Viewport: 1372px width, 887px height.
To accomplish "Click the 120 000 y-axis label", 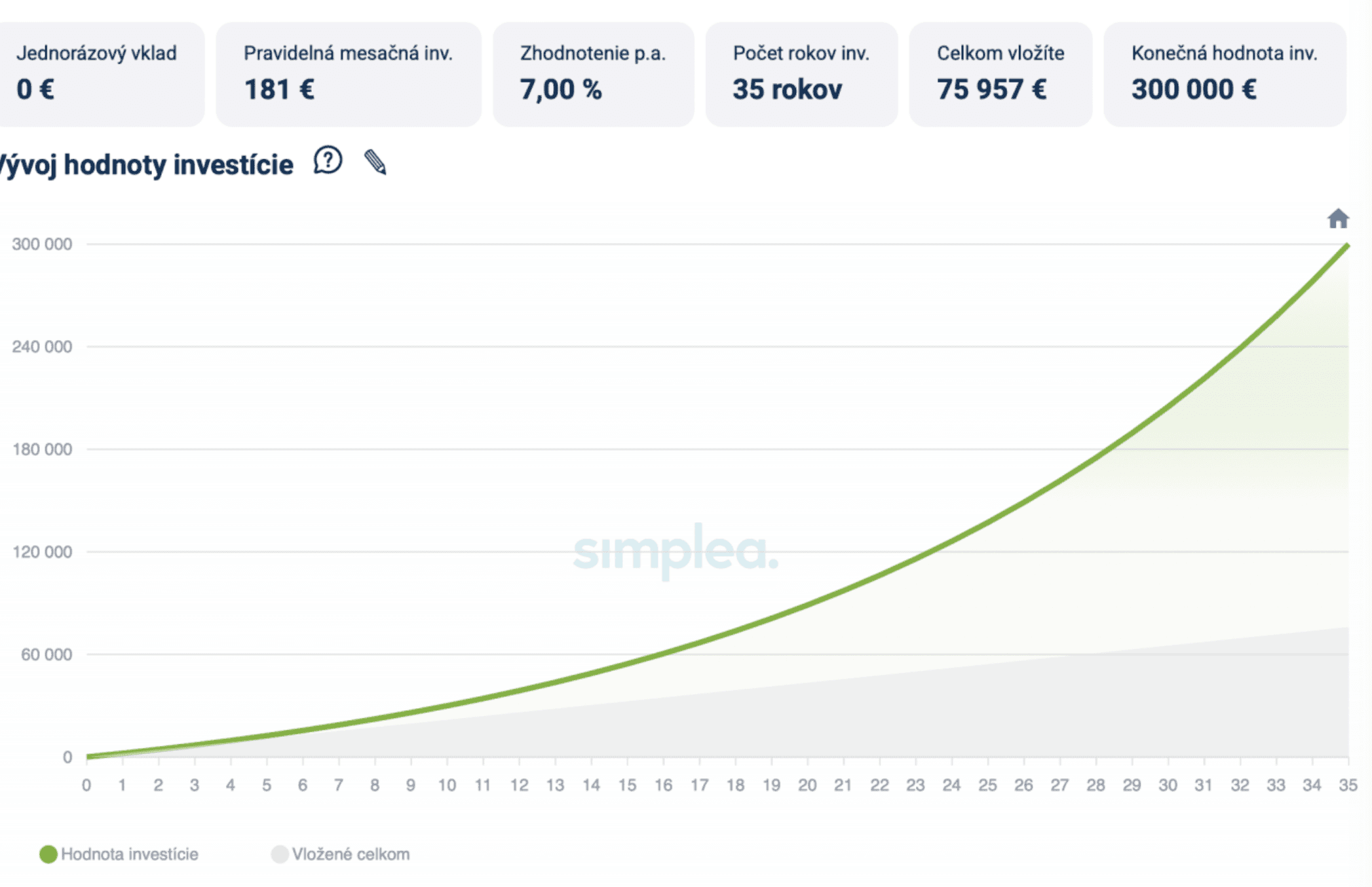I will click(x=42, y=552).
